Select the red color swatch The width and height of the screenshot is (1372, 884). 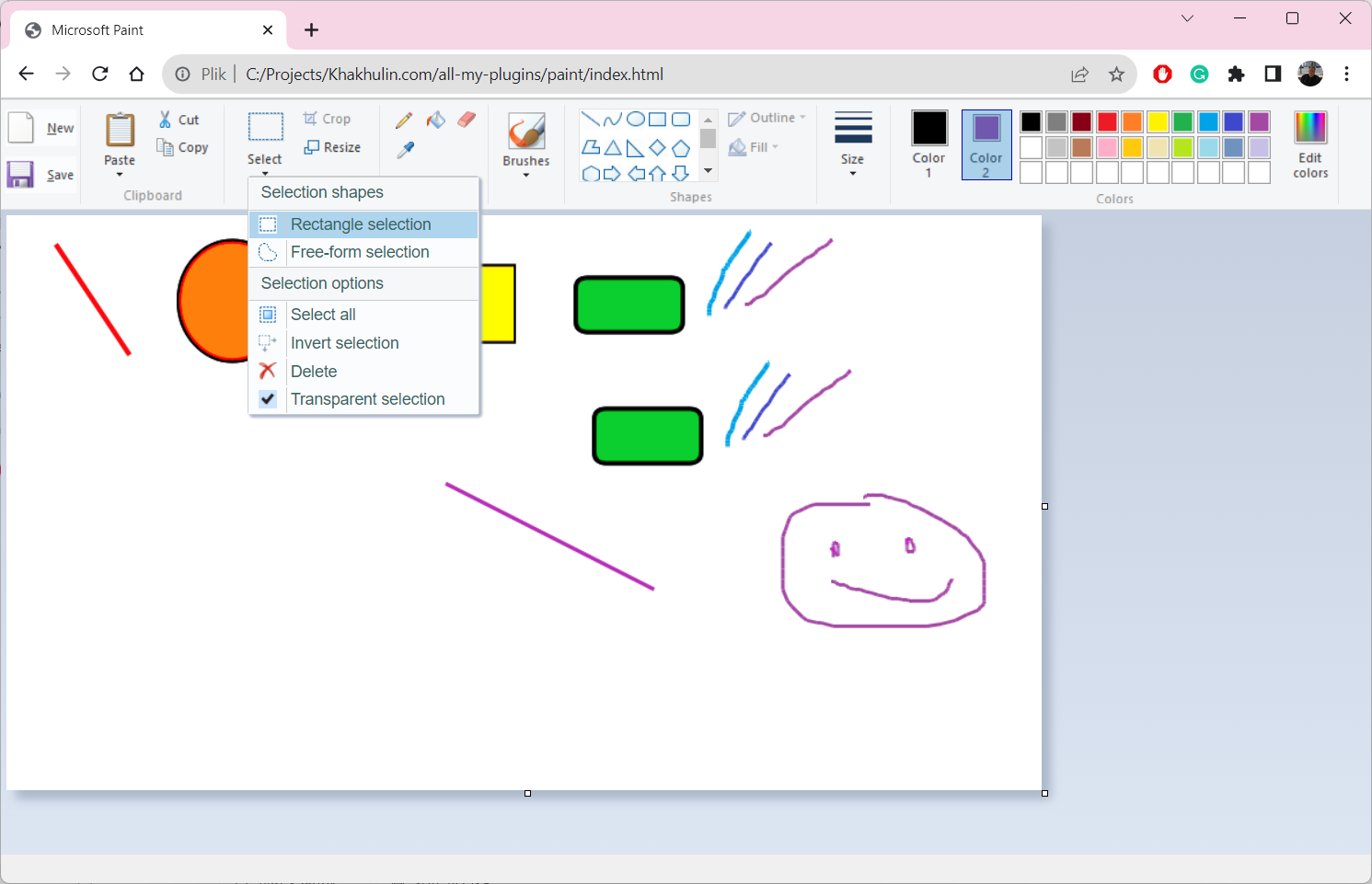[1106, 121]
